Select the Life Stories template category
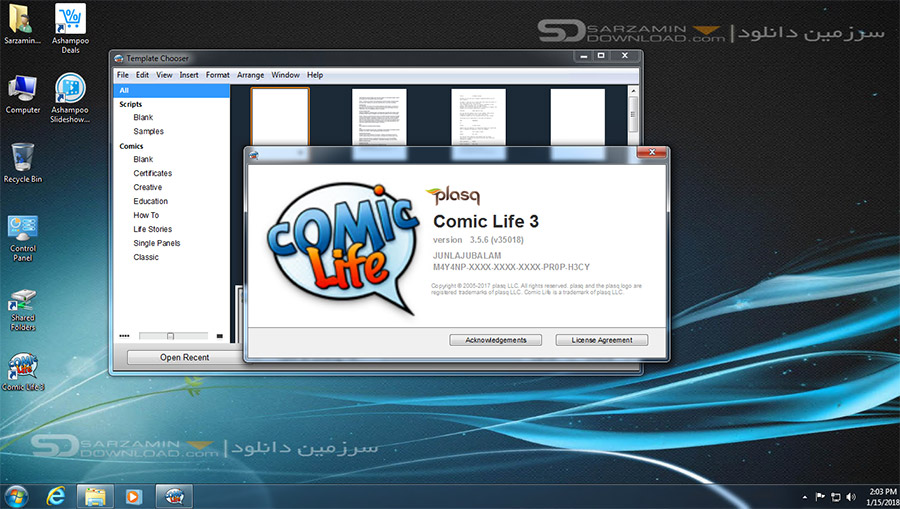The width and height of the screenshot is (900, 509). click(152, 229)
